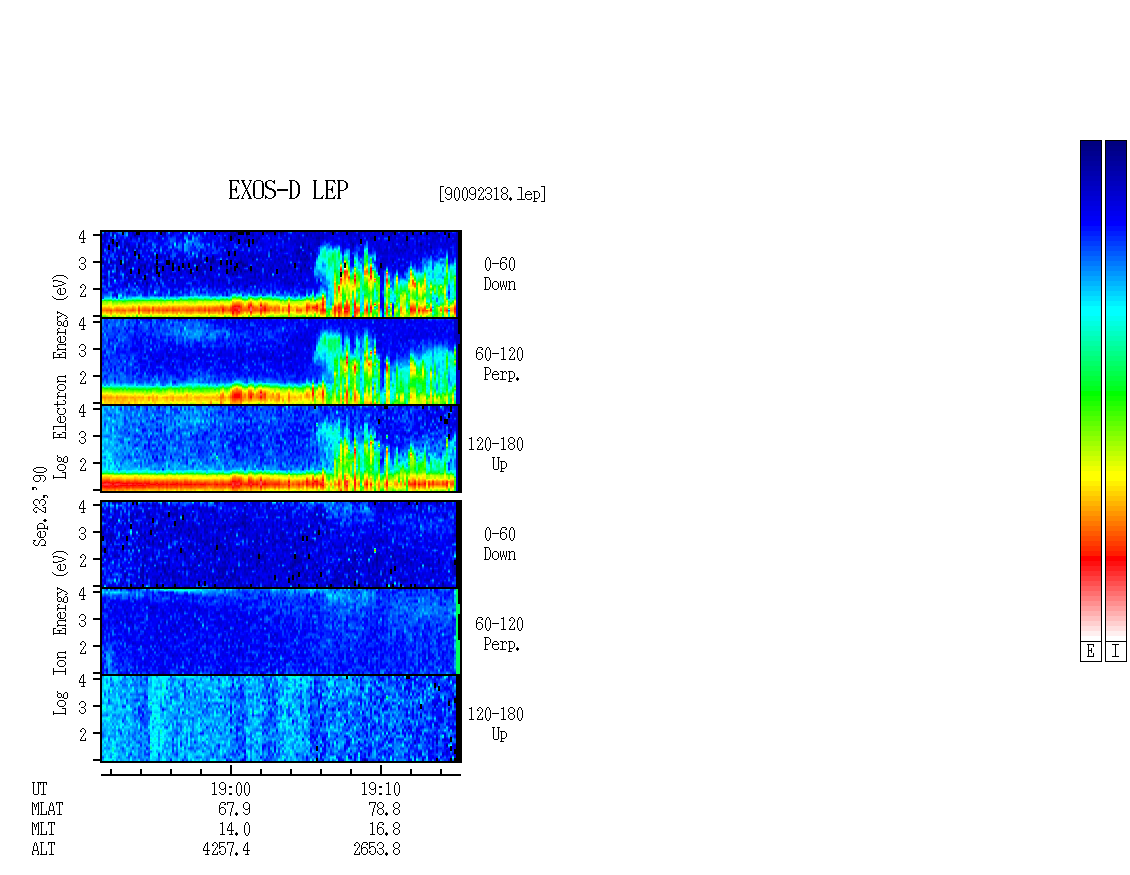
Task: Click the EXOS-D LEP plot title
Action: point(288,190)
